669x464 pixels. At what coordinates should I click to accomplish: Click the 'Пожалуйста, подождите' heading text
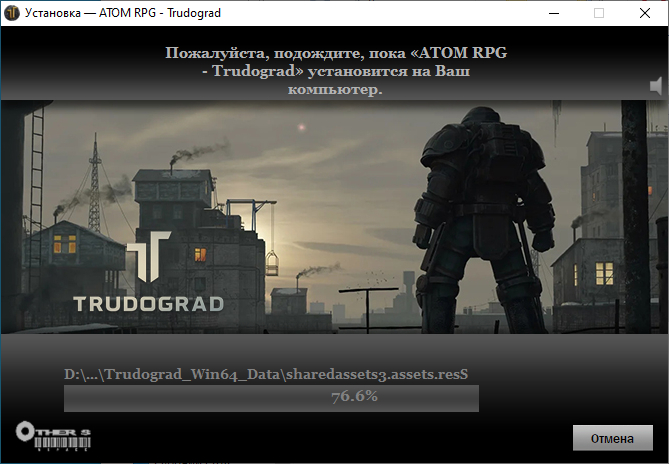tap(336, 71)
